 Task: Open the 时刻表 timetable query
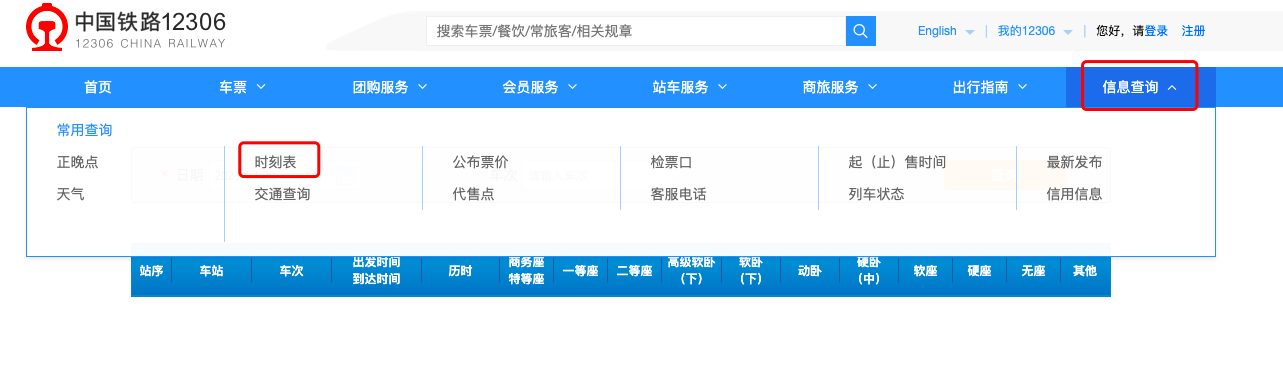point(276,162)
